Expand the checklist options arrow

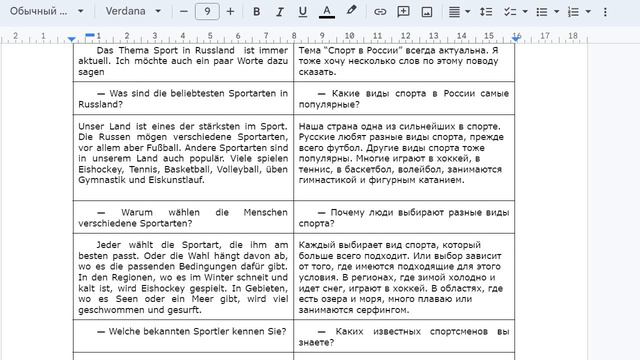click(x=525, y=11)
